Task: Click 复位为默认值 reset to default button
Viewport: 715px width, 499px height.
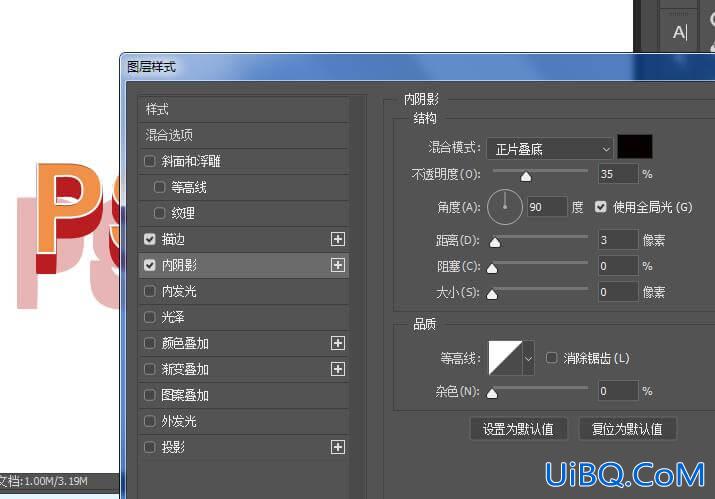Action: pos(627,429)
